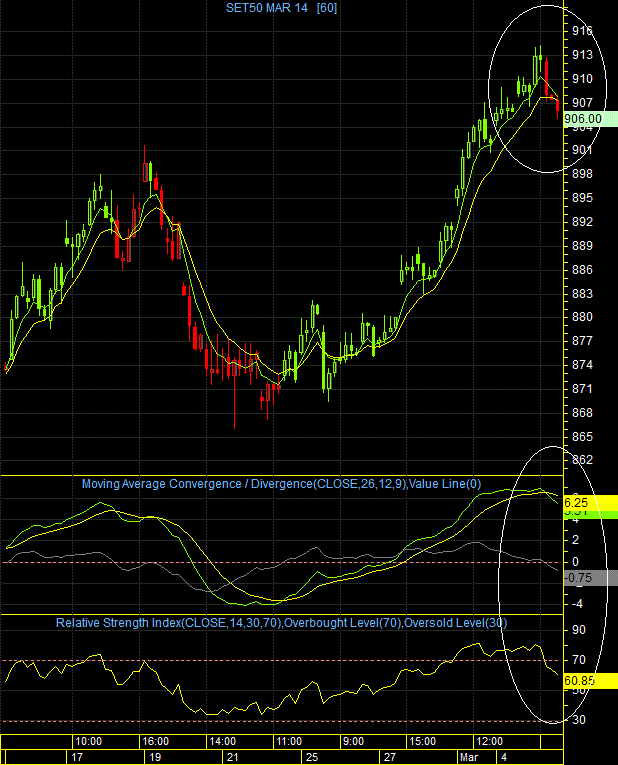Click date 19 on the date axis

(155, 758)
